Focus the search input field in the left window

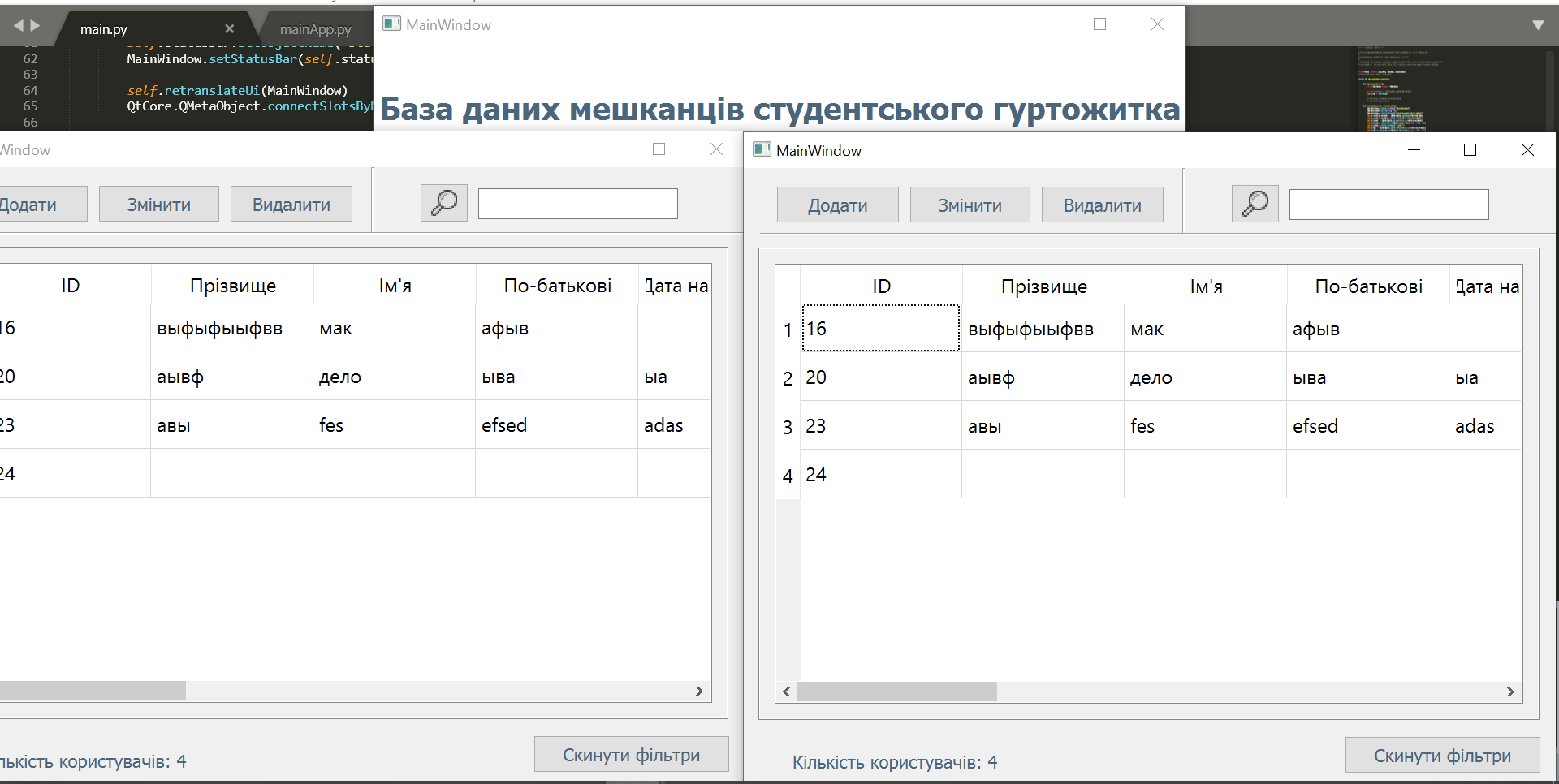[x=577, y=204]
